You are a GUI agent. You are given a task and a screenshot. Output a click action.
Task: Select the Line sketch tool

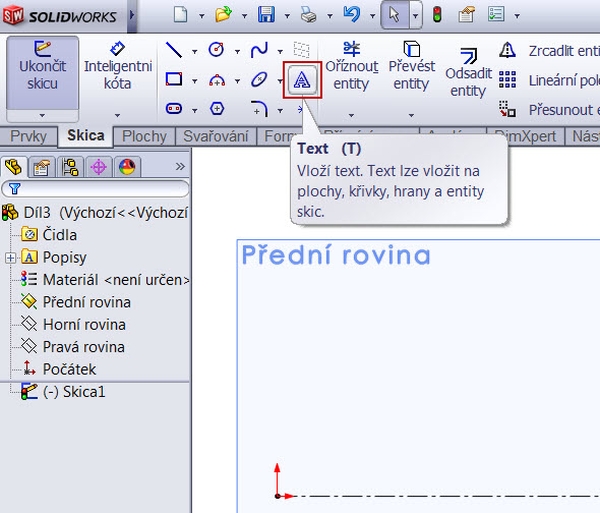click(174, 50)
